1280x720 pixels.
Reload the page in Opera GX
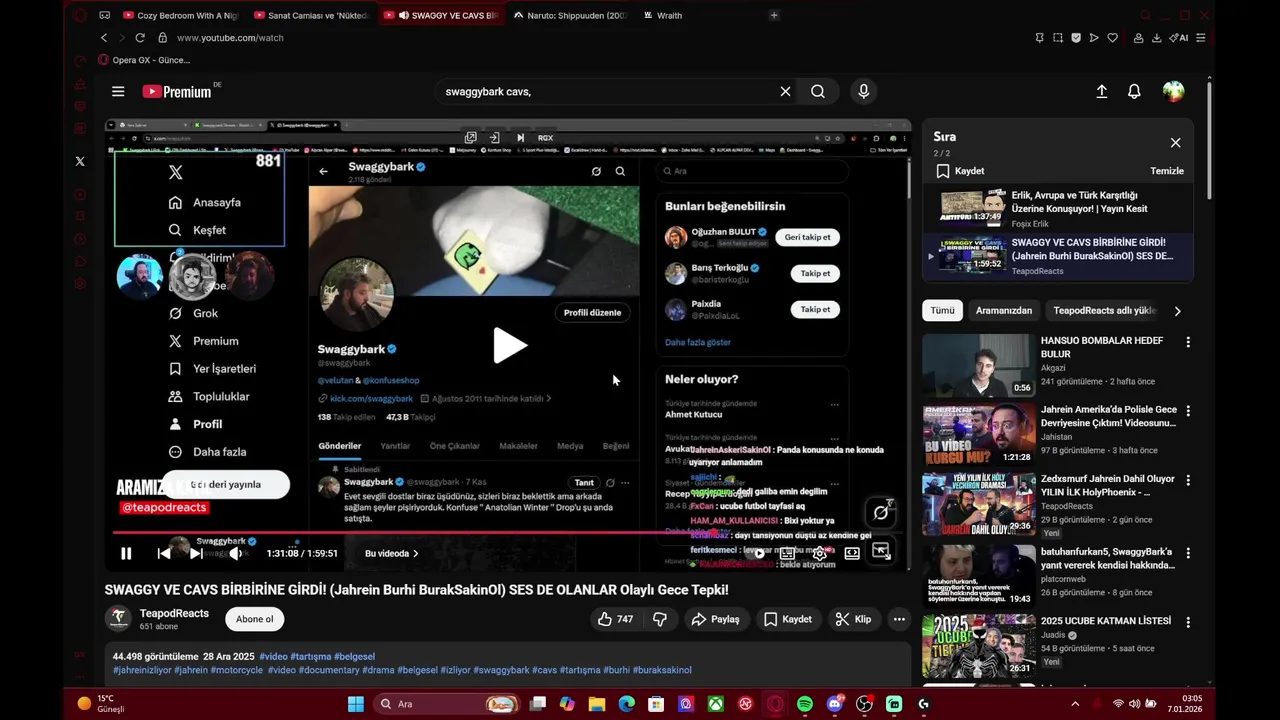coord(140,37)
